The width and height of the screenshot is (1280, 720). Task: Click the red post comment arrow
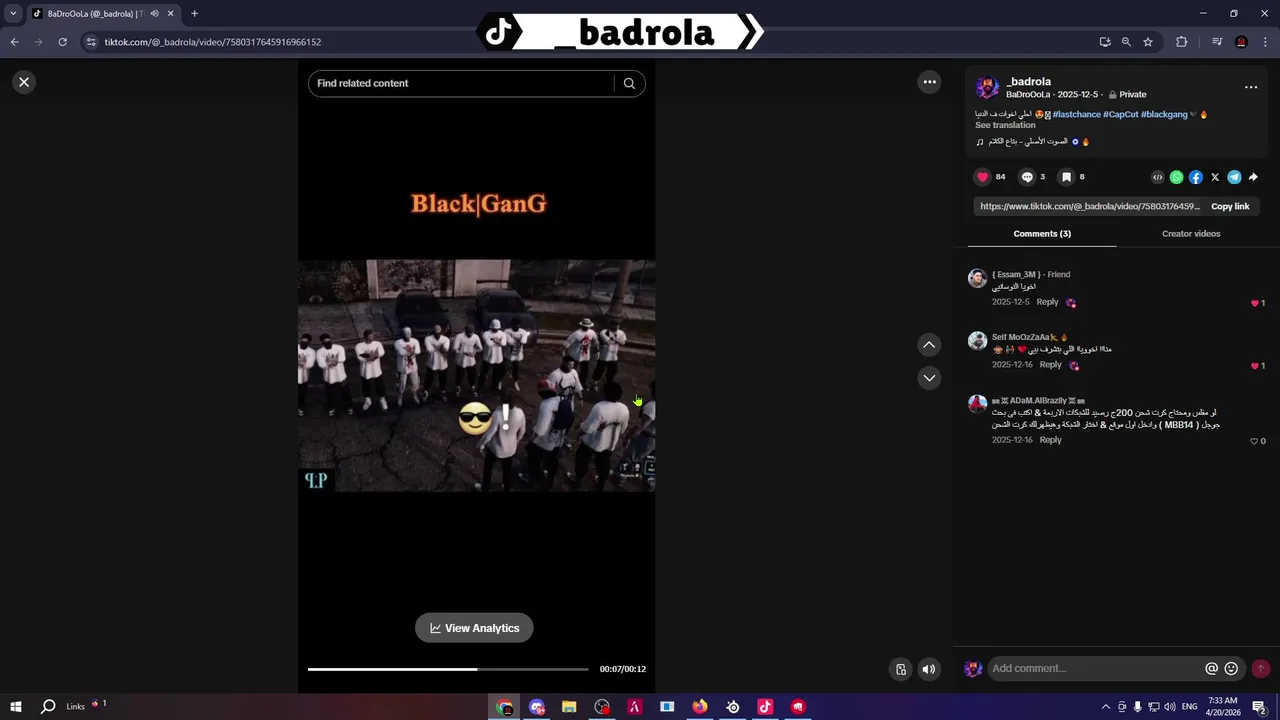[1261, 668]
